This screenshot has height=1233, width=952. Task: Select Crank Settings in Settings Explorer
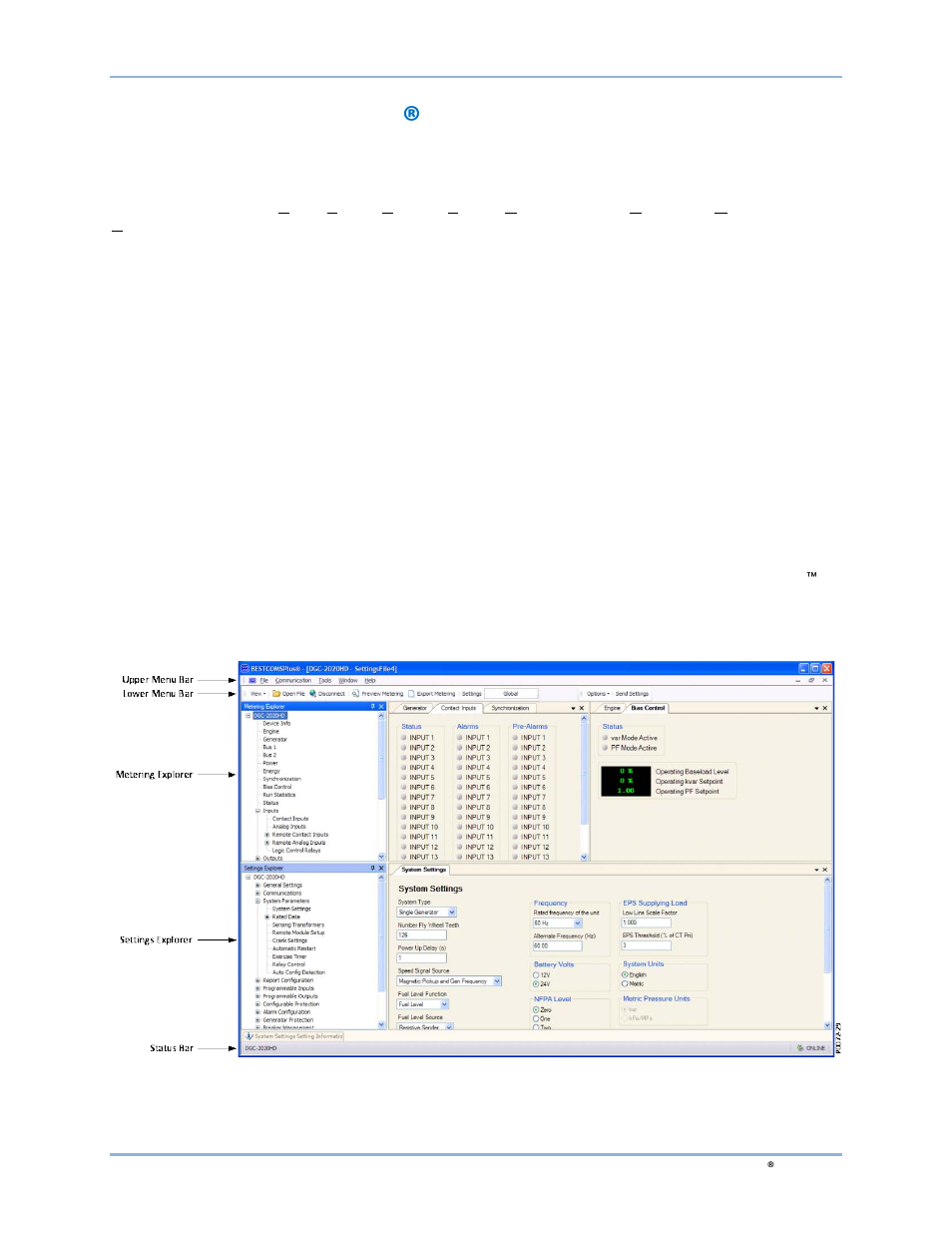click(x=289, y=940)
